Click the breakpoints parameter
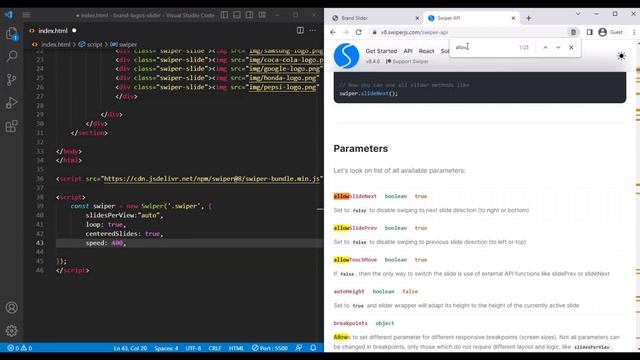This screenshot has width=640, height=360. [x=350, y=323]
